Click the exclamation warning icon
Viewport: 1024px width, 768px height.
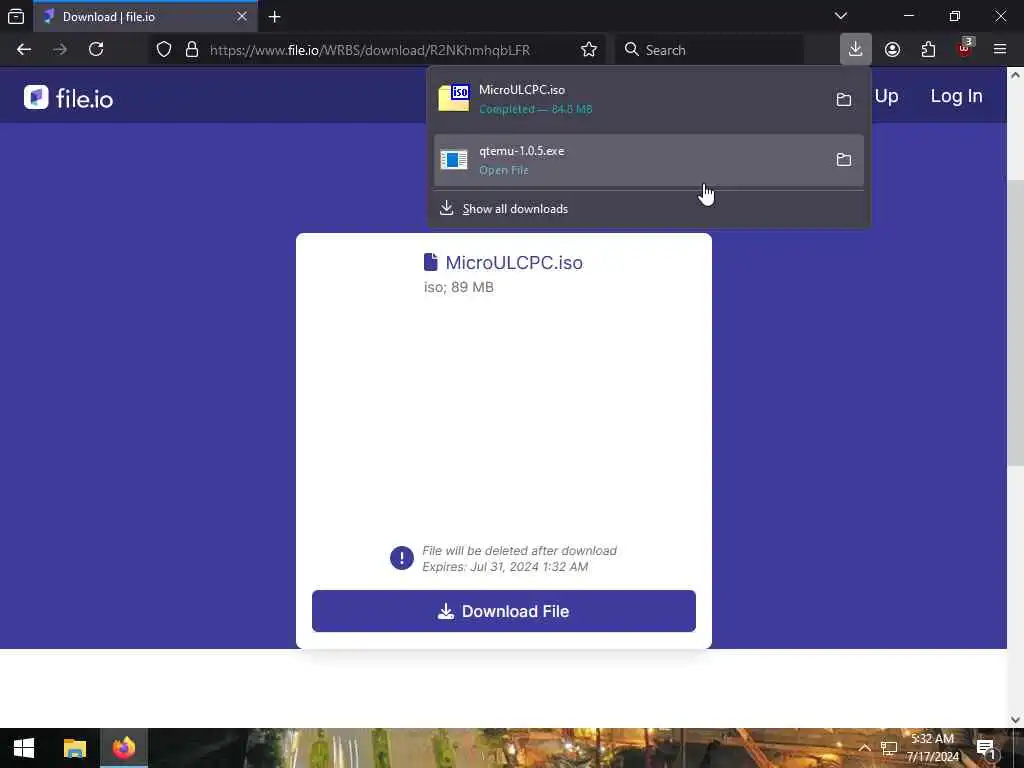pyautogui.click(x=402, y=558)
